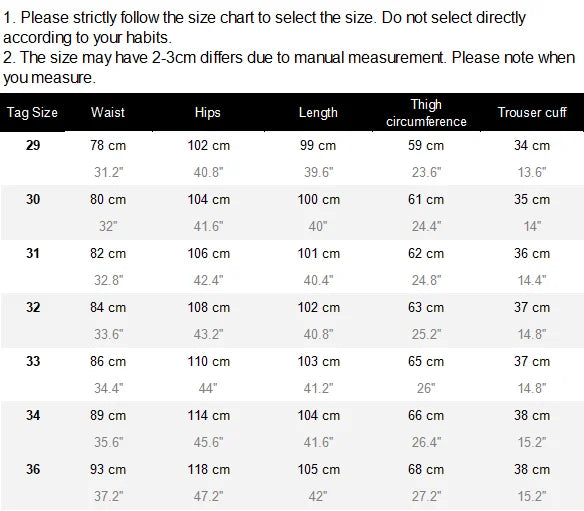Viewport: 584px width, 511px height.
Task: Click the Waist column header
Action: click(108, 112)
